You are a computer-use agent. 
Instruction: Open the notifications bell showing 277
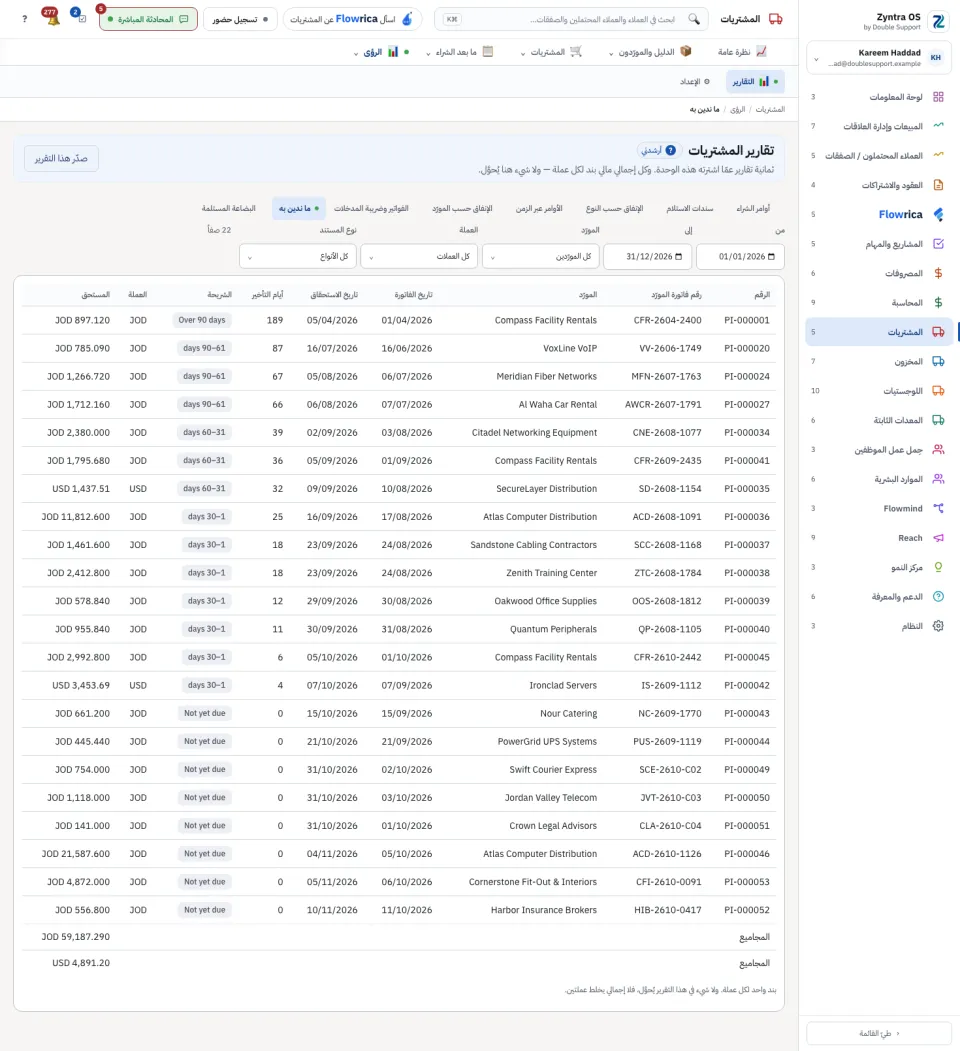tap(52, 18)
